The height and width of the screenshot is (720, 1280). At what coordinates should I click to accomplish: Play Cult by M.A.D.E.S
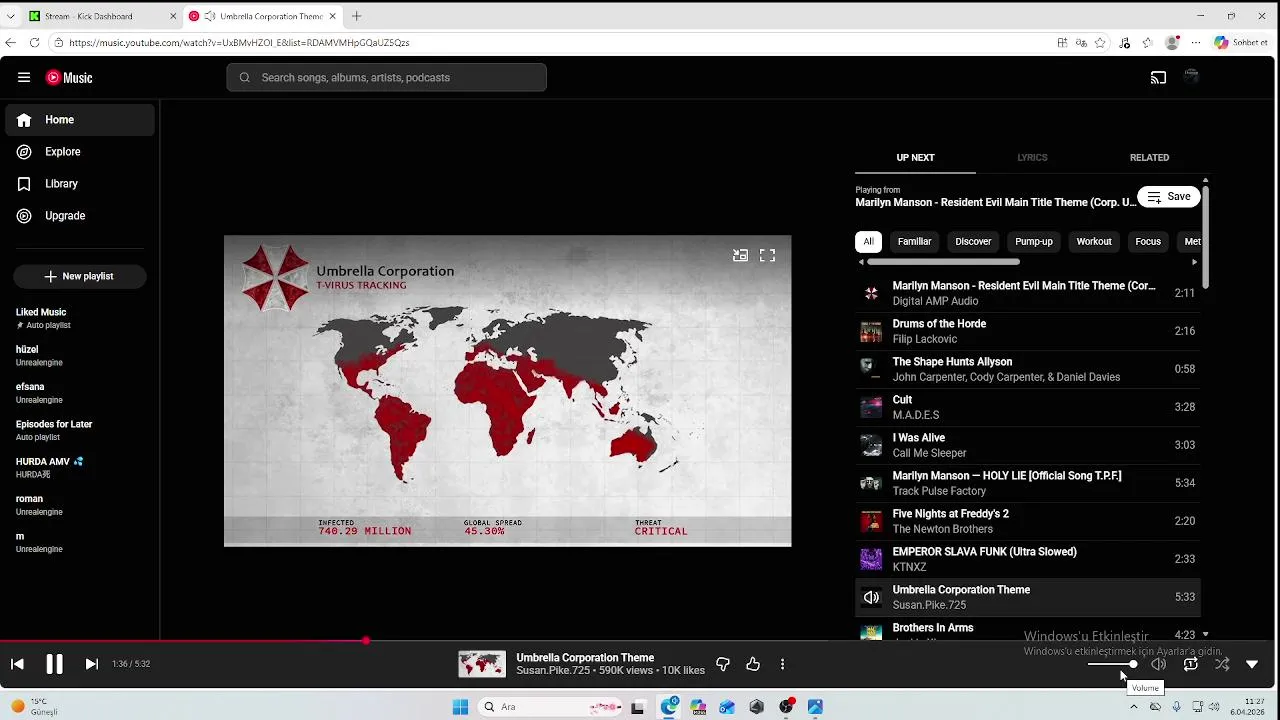coord(1027,407)
